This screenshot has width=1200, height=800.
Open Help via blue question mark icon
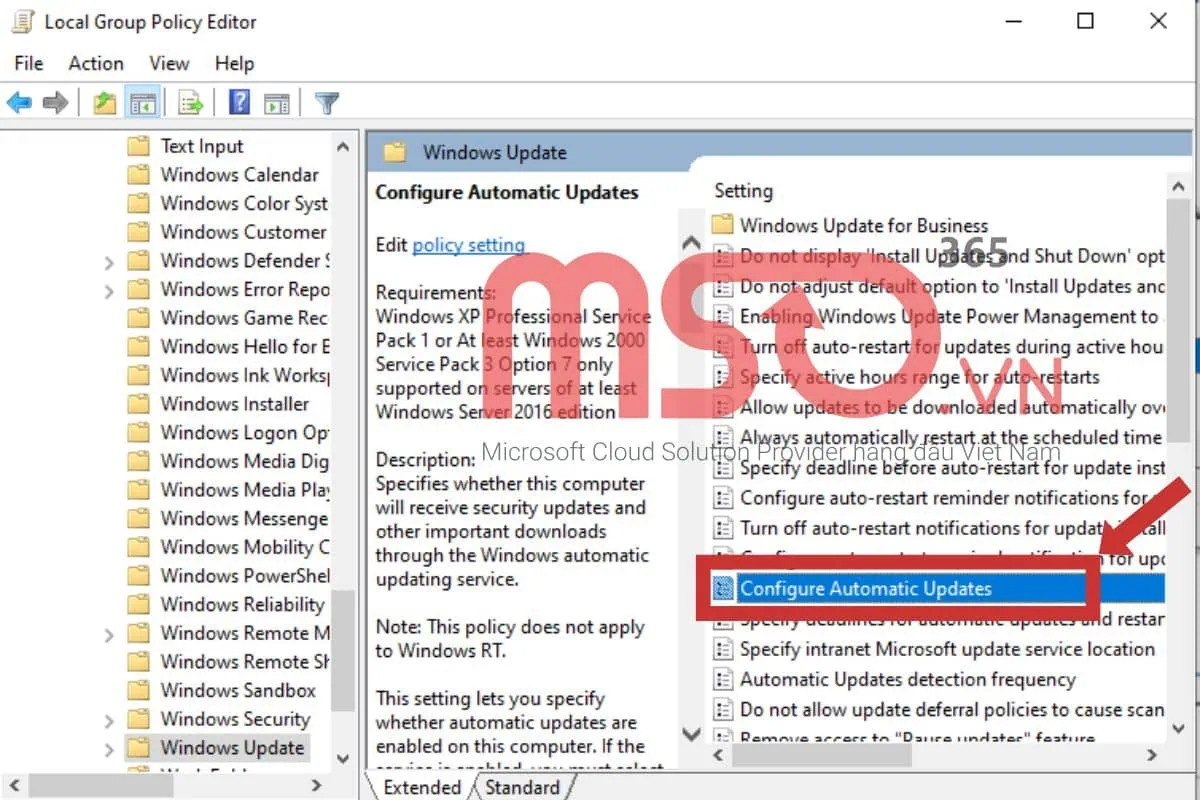240,102
